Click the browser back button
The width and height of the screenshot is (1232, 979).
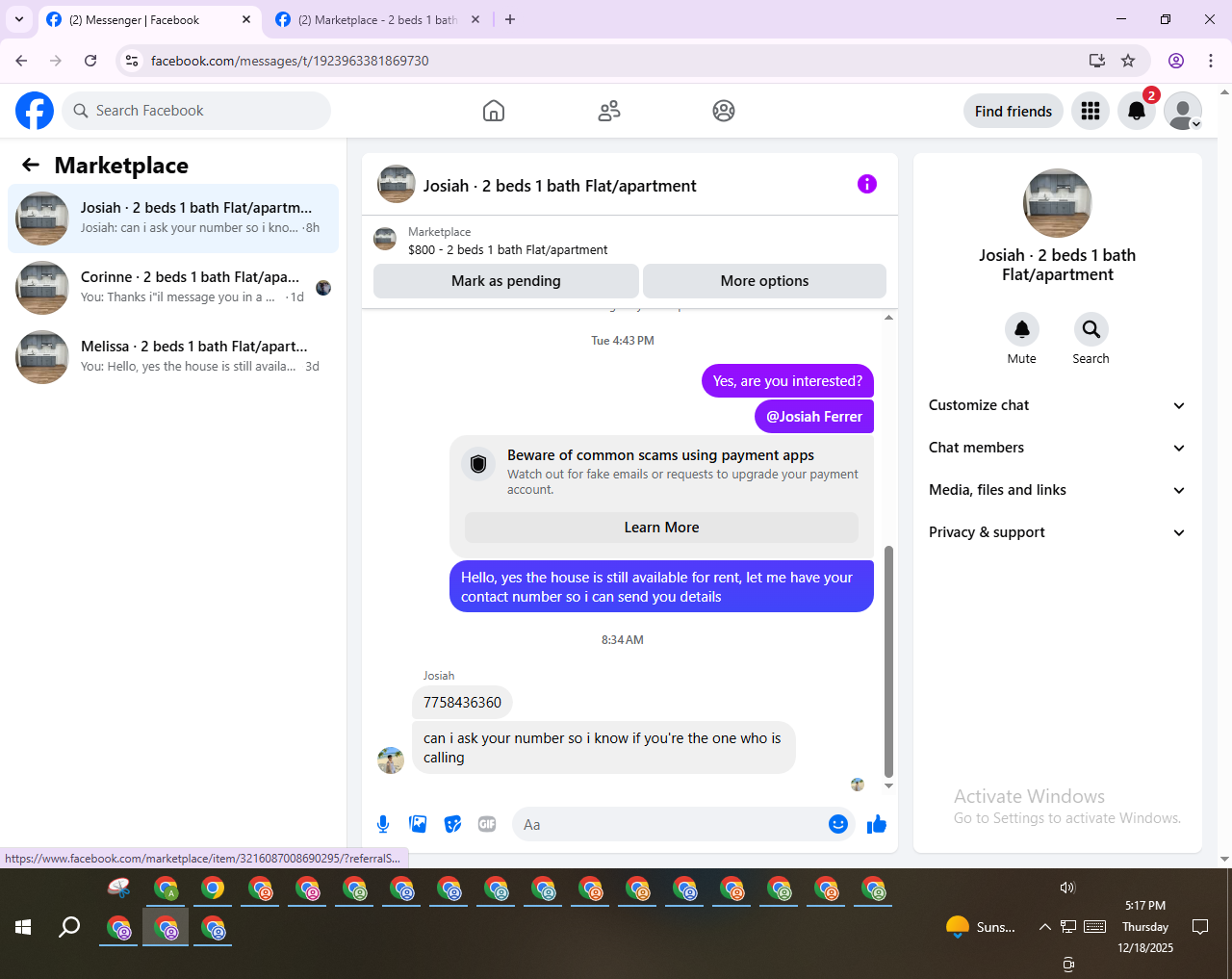click(21, 61)
